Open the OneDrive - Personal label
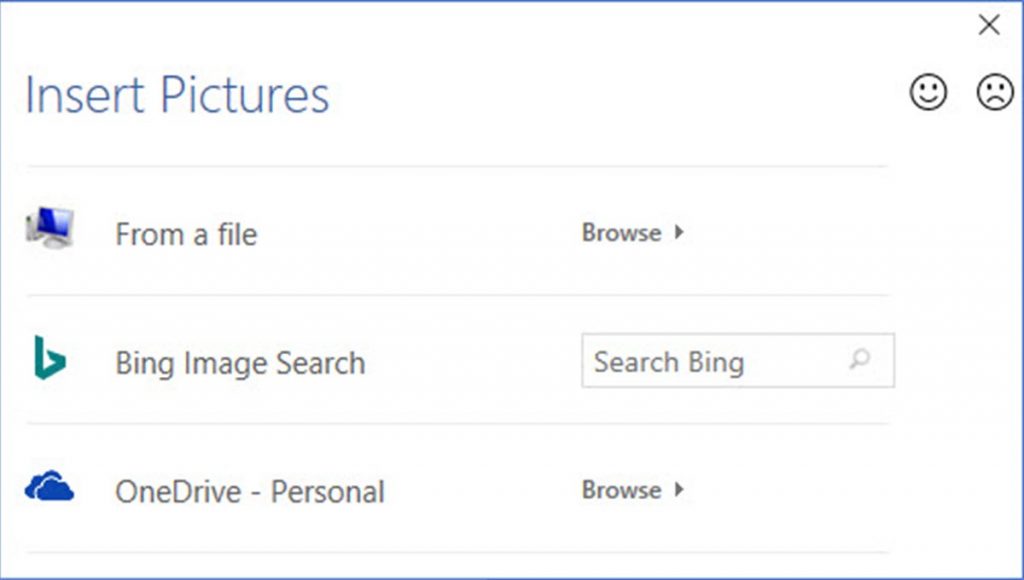Image resolution: width=1024 pixels, height=580 pixels. click(250, 490)
